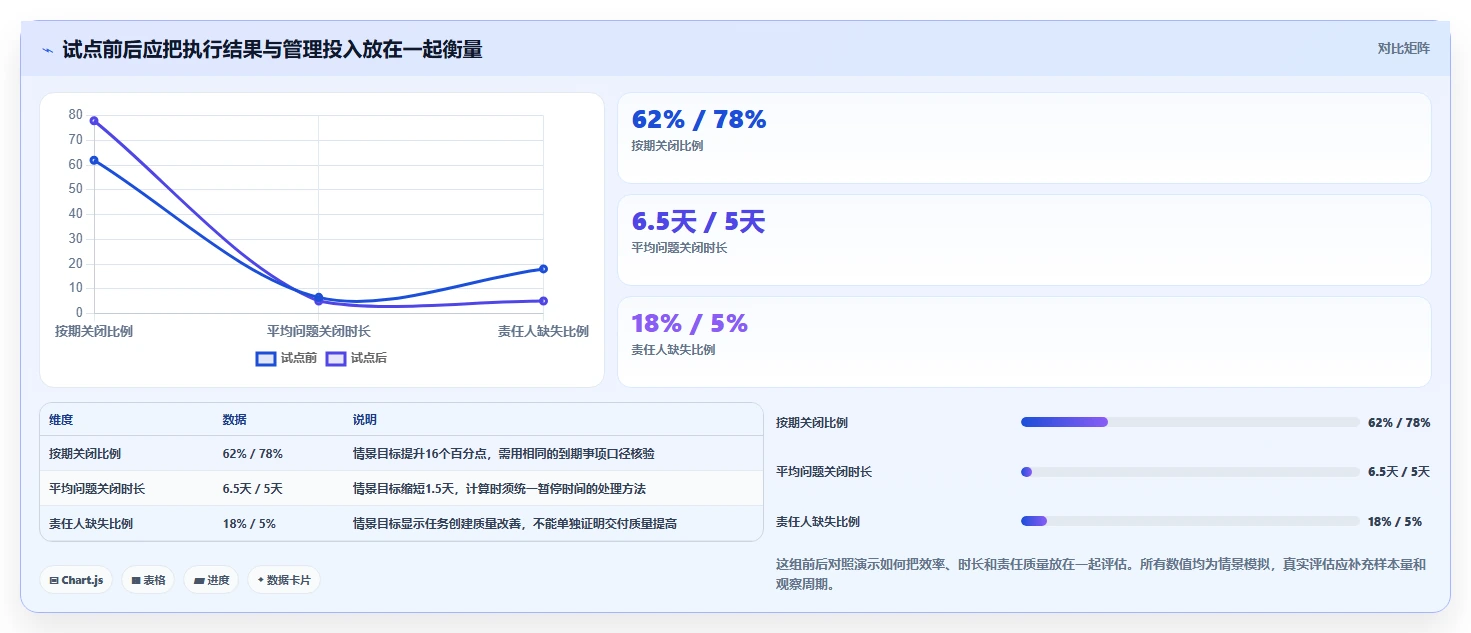Click the 责任人缺失比例 progress bar
1471x633 pixels.
(1190, 521)
